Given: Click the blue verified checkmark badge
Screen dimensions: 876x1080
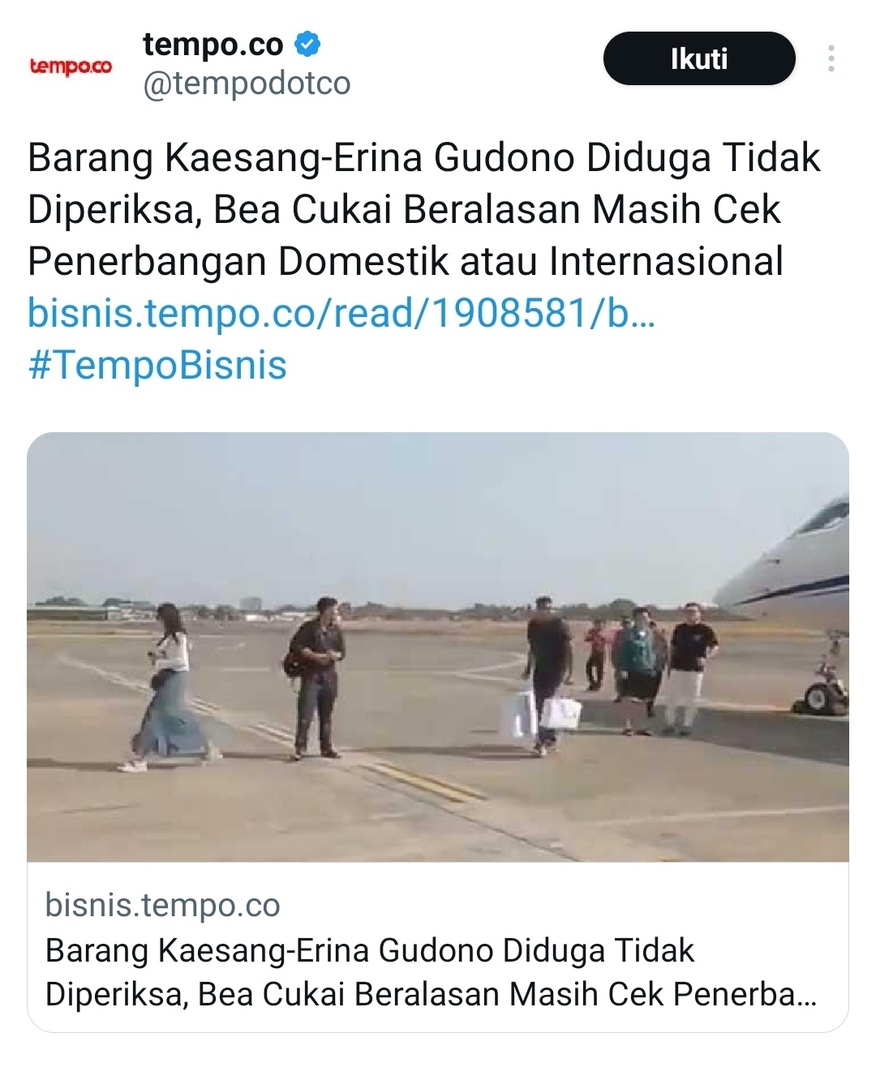Looking at the screenshot, I should point(307,44).
